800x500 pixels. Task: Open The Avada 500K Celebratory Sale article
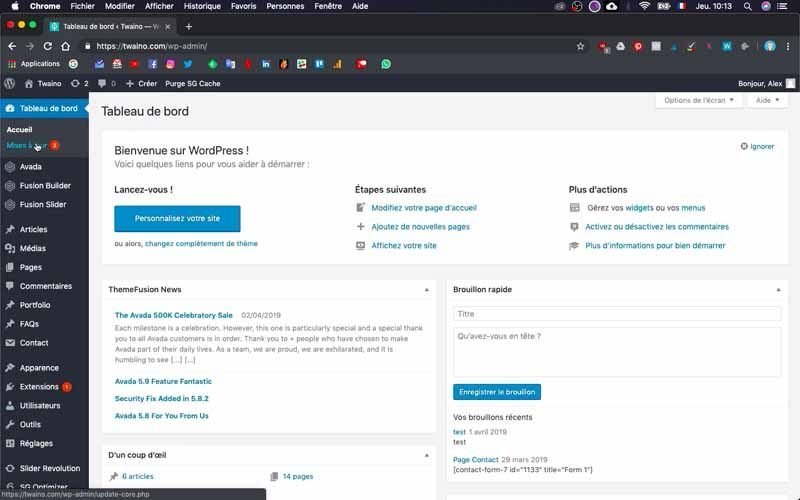click(173, 315)
